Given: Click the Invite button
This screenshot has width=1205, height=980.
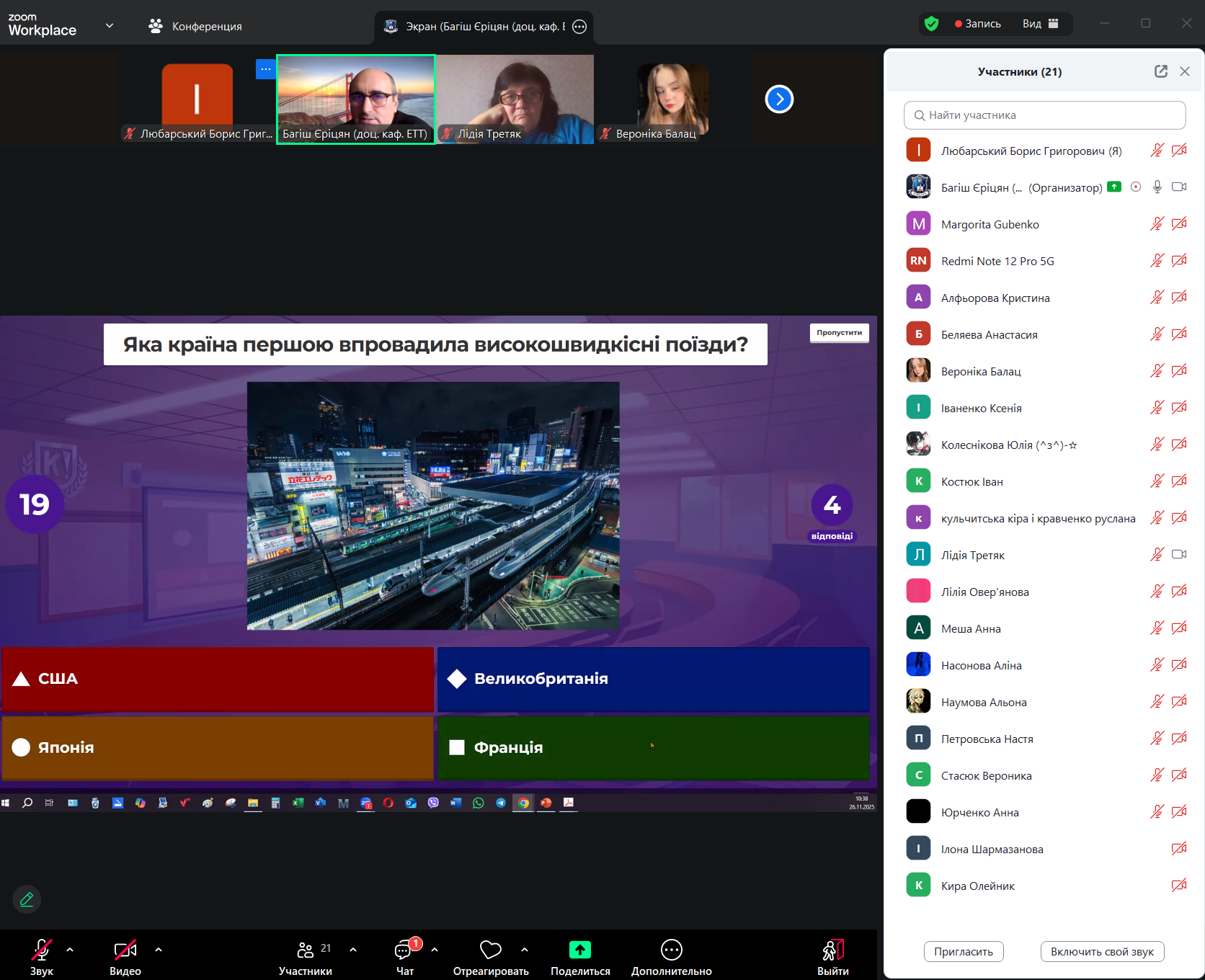Looking at the screenshot, I should point(963,952).
